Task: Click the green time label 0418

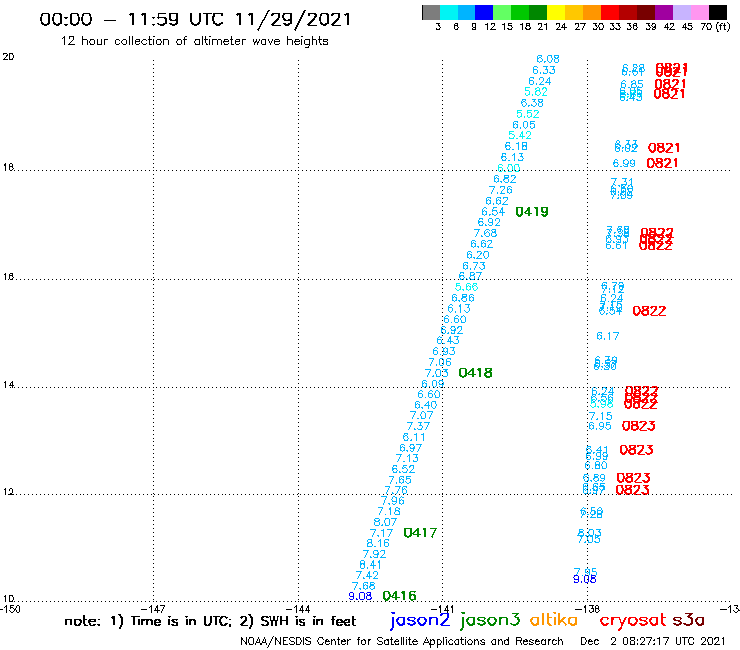Action: click(475, 373)
